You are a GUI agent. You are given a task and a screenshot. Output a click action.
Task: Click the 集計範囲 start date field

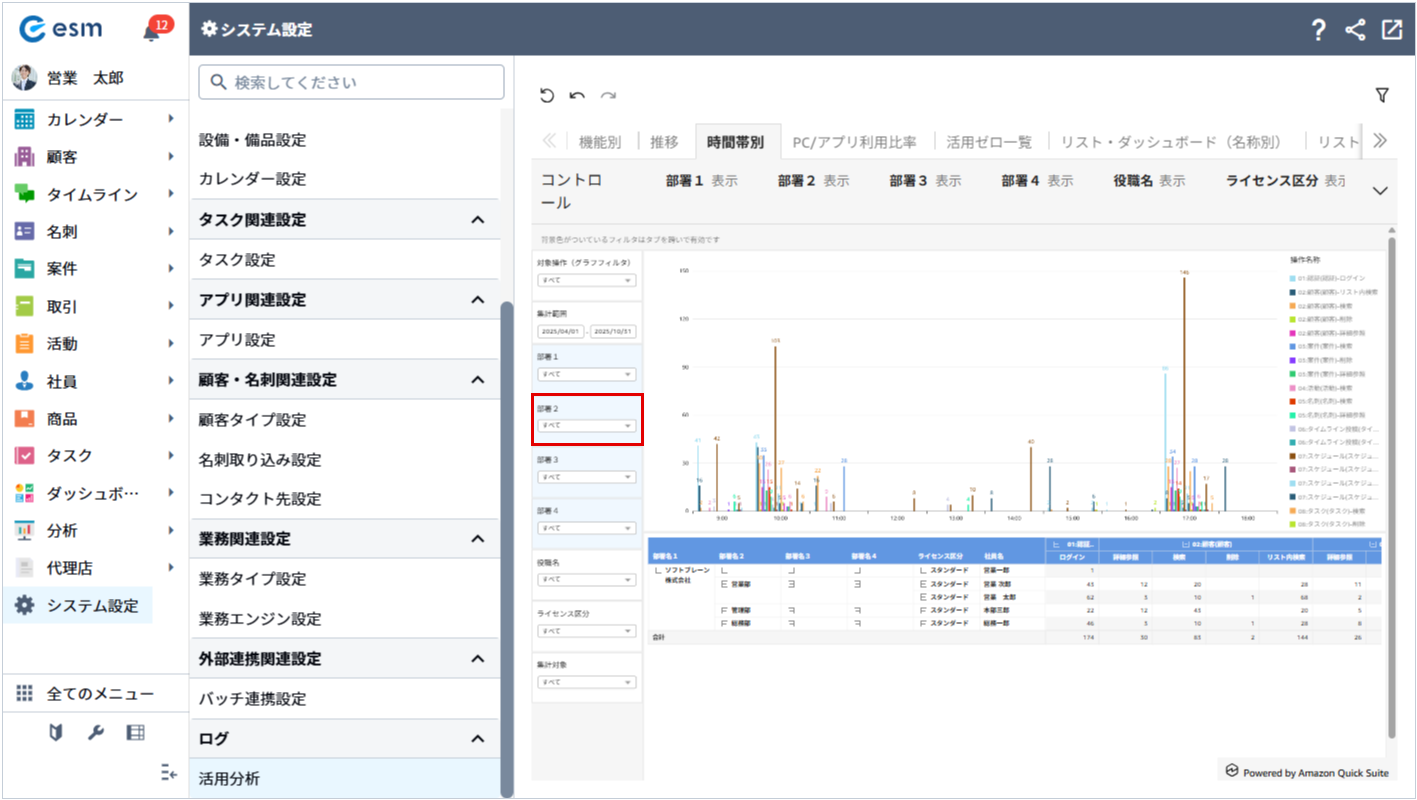pyautogui.click(x=560, y=331)
